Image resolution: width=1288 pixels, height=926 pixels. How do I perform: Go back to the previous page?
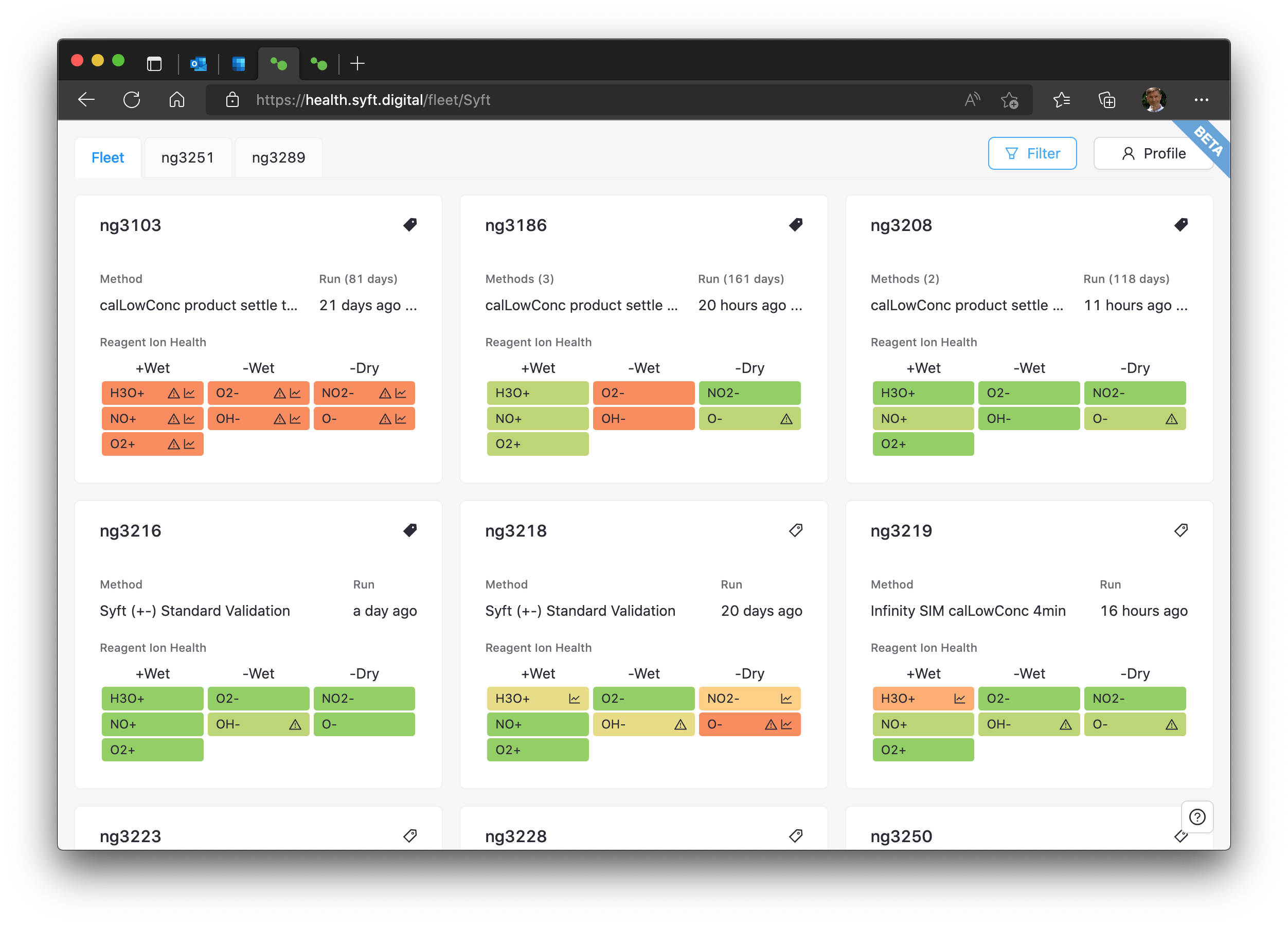86,100
